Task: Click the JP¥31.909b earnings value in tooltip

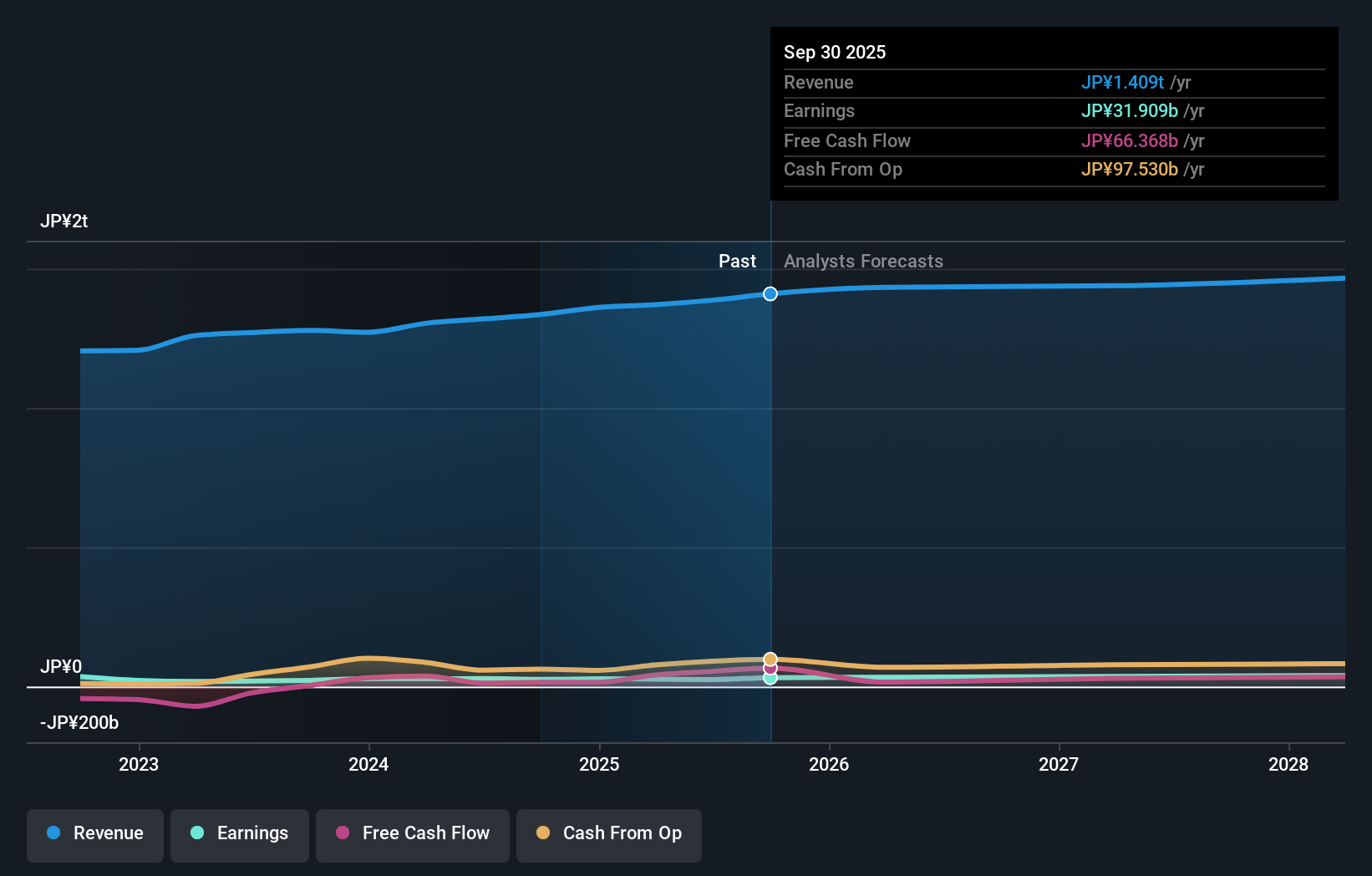Action: [x=1130, y=110]
